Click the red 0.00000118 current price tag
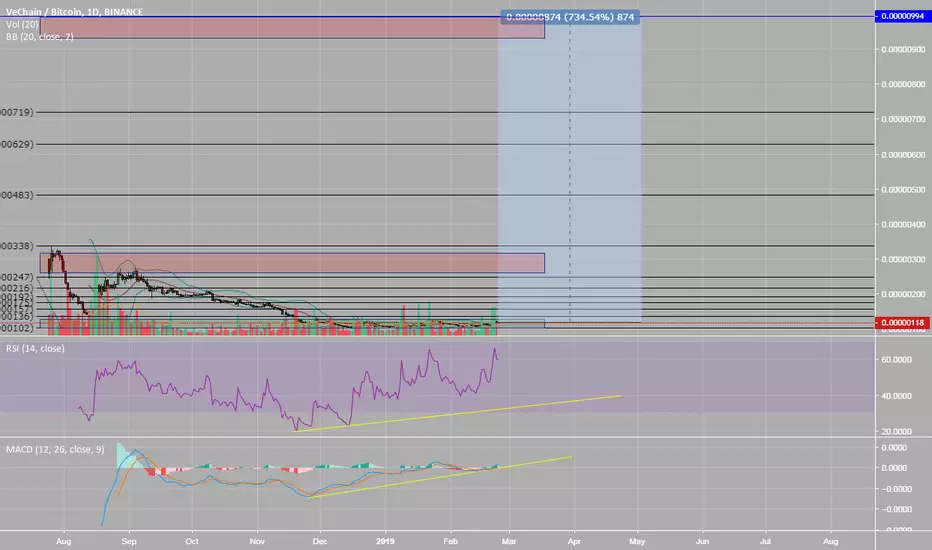 click(902, 323)
